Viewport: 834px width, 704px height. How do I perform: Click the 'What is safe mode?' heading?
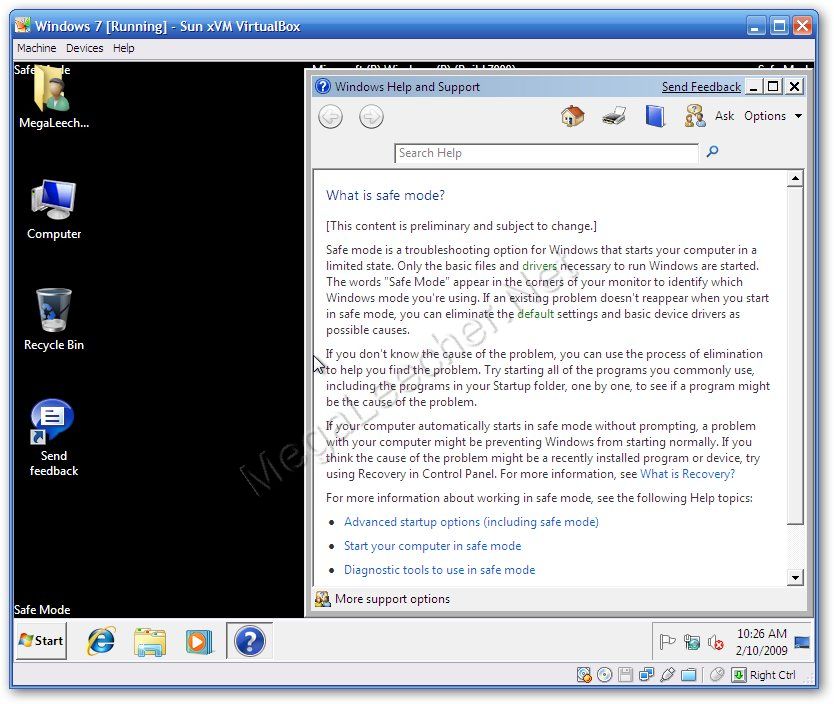[385, 195]
